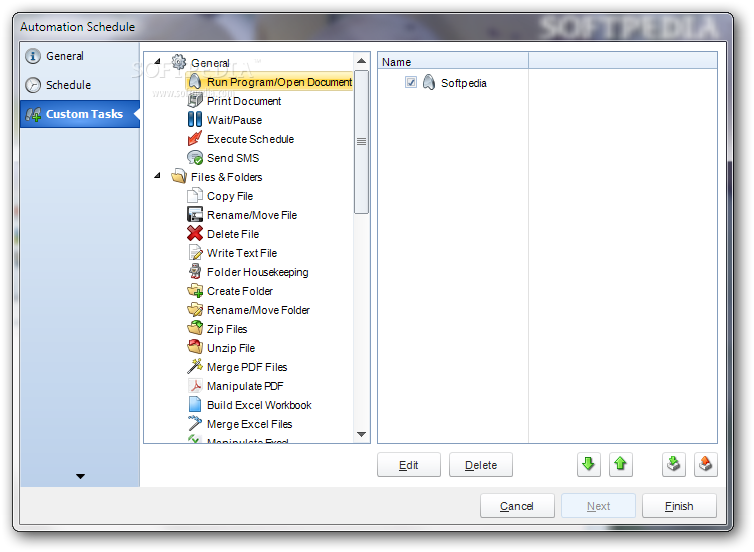Click the Zip Files icon
The image size is (754, 552).
coord(195,328)
